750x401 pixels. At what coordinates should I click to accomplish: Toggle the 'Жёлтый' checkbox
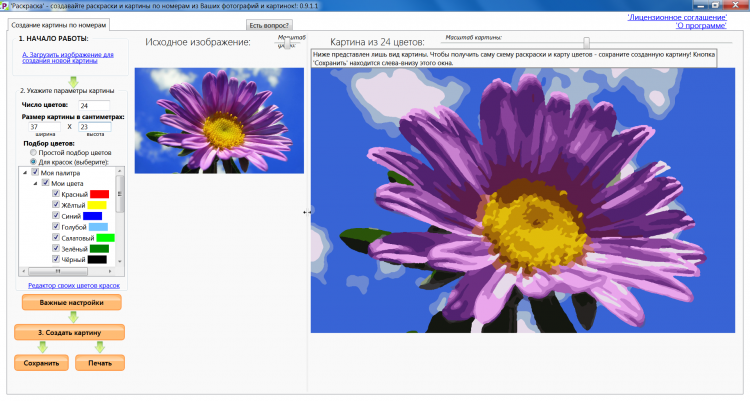[55, 204]
